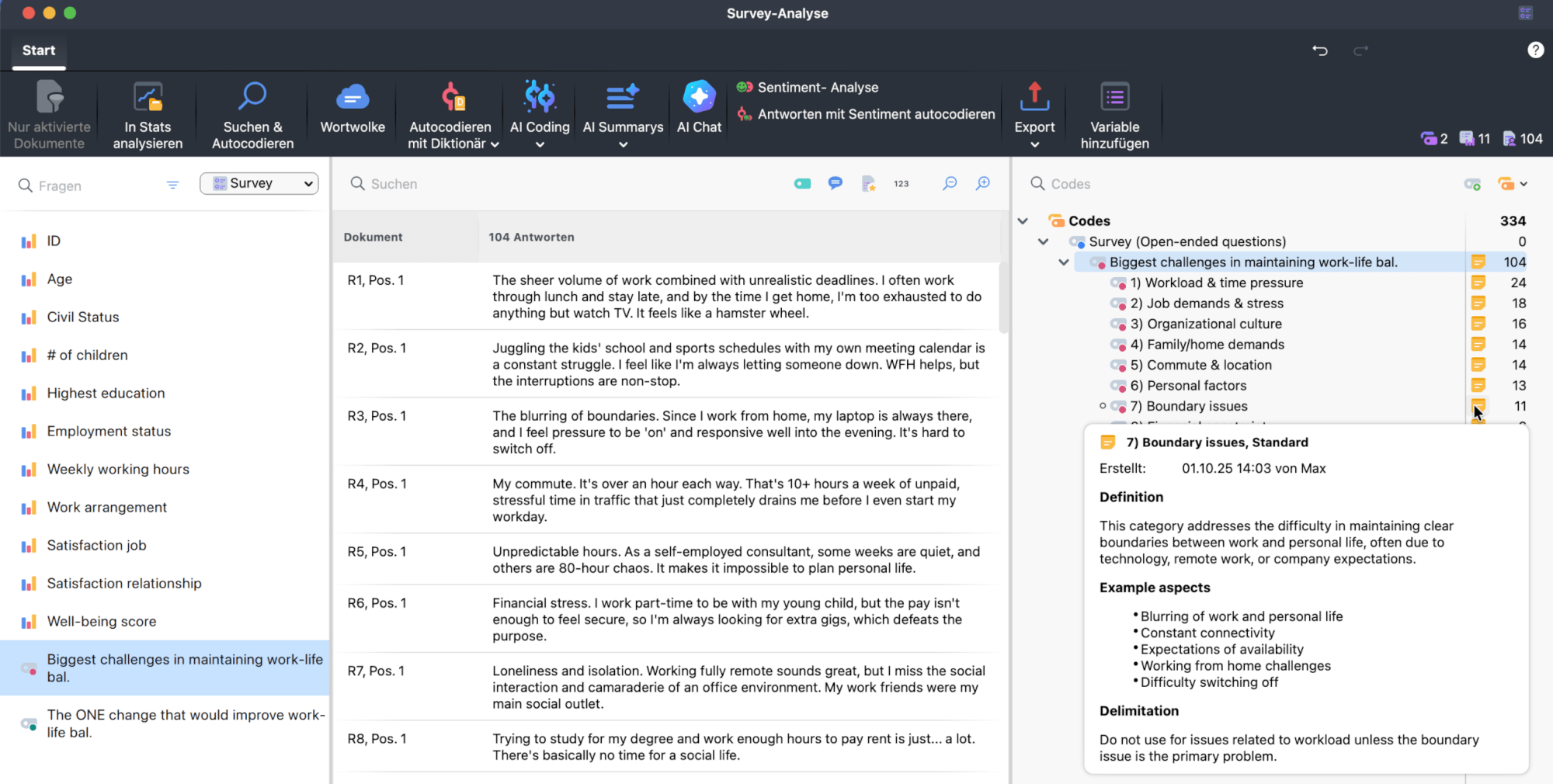Screen dimensions: 1553x784
Task: Switch to the Start ribbon tab
Action: (x=38, y=50)
